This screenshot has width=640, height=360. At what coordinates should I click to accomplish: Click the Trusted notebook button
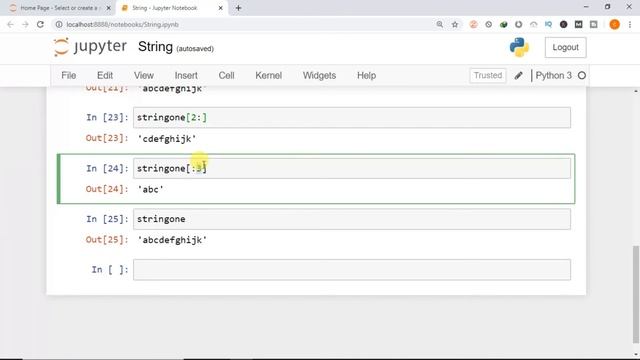coord(488,76)
